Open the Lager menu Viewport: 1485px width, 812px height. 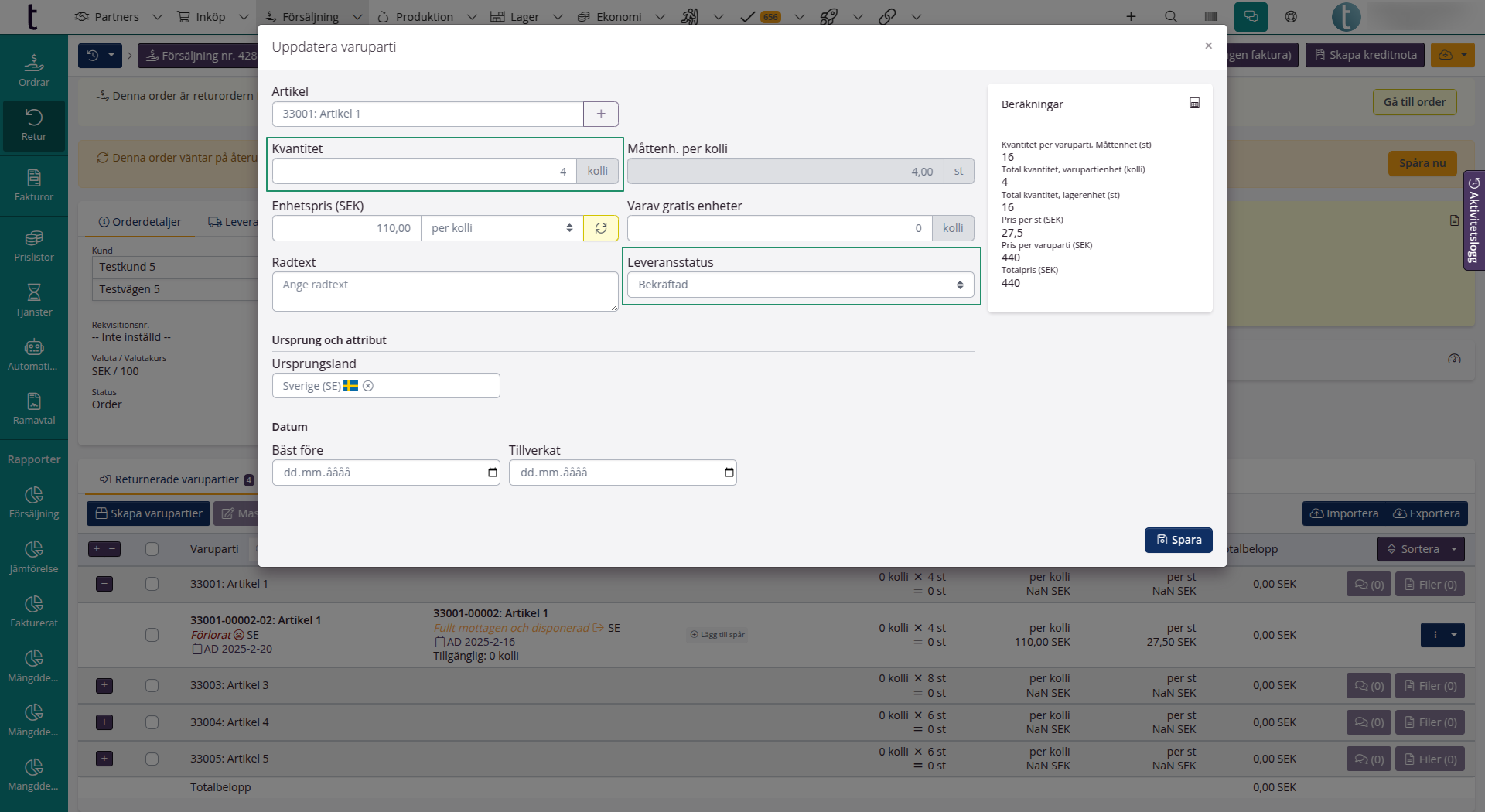524,16
